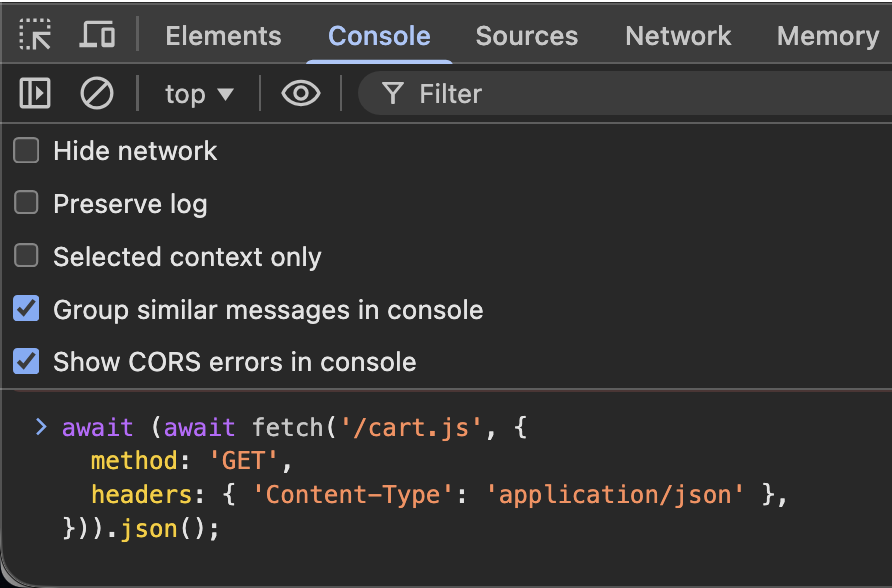This screenshot has height=588, width=892.
Task: Click the console prompt chevron
Action: click(x=41, y=427)
